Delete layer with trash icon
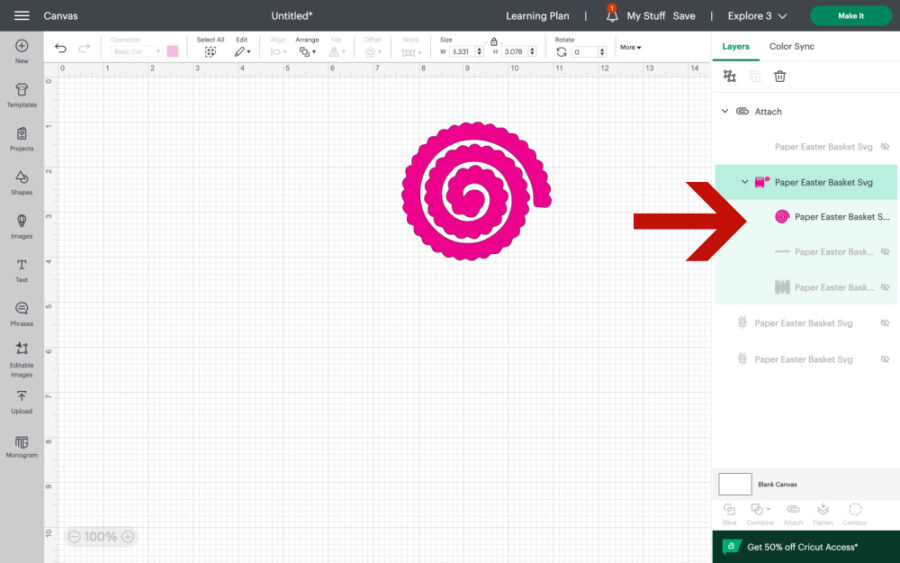900x563 pixels. (x=780, y=77)
